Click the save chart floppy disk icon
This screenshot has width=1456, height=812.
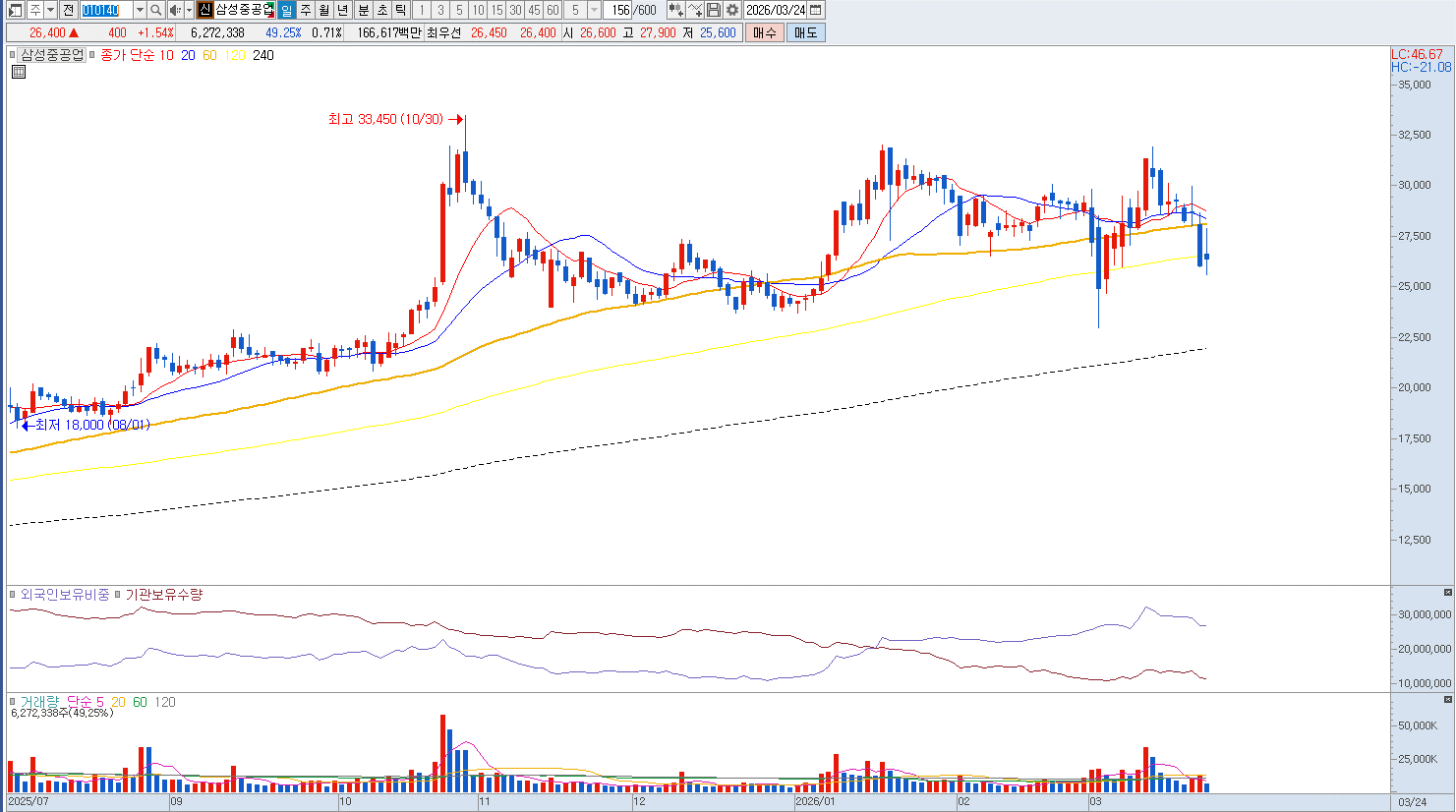click(714, 10)
